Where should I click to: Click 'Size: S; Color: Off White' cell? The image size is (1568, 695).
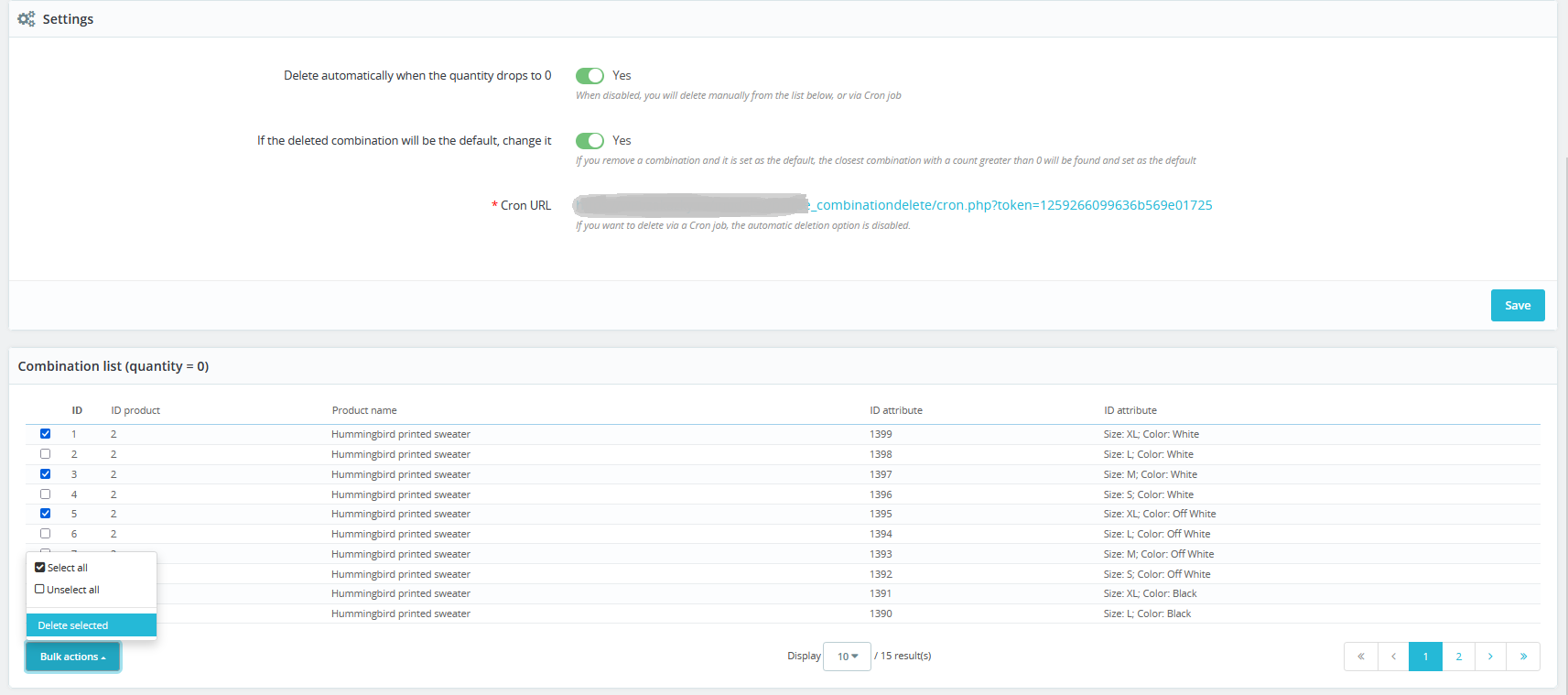click(1157, 574)
